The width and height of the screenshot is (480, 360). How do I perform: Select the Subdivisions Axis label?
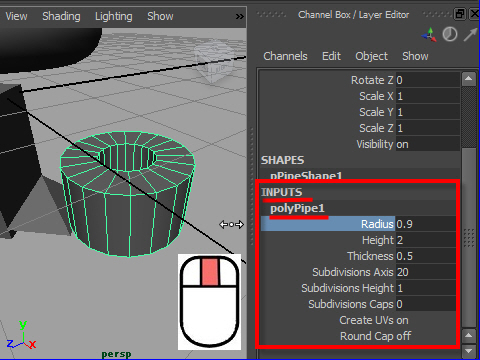(353, 272)
